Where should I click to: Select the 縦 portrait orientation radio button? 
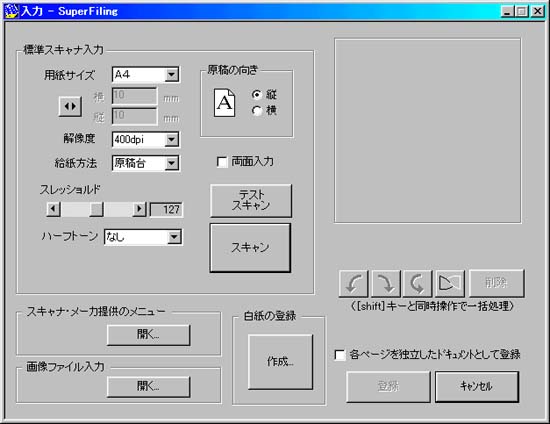point(257,94)
